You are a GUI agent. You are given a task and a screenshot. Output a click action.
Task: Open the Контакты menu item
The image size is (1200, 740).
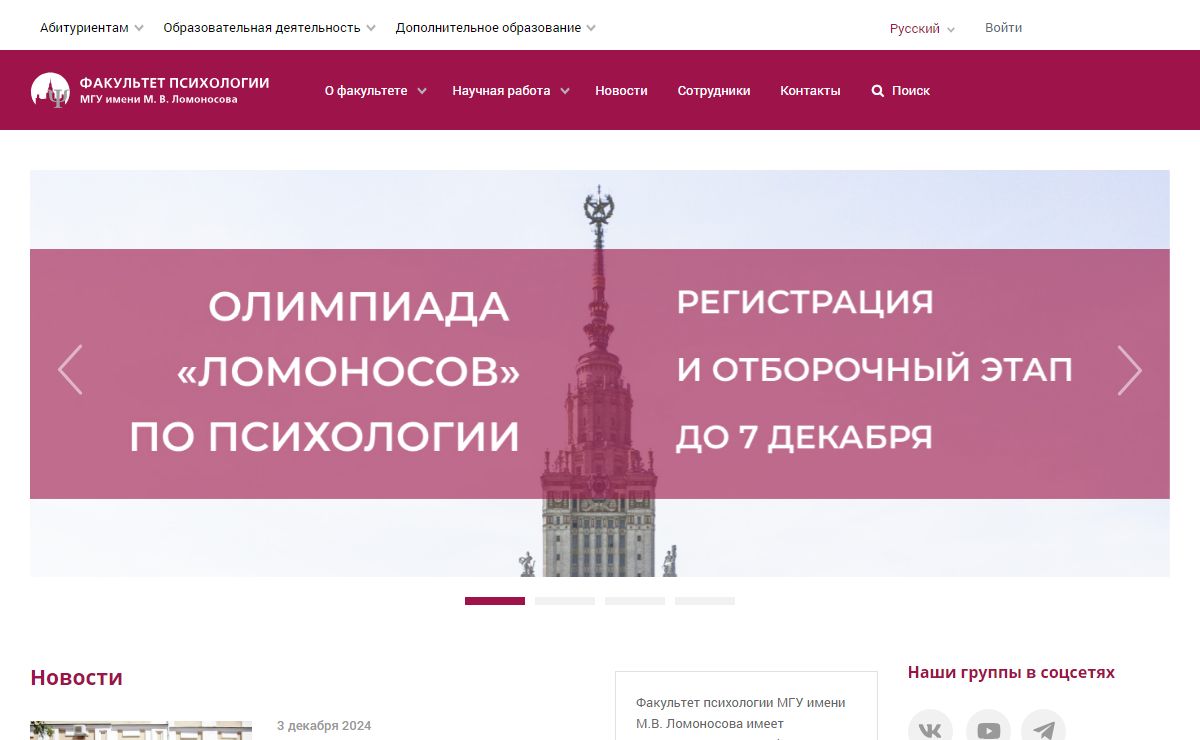(810, 91)
